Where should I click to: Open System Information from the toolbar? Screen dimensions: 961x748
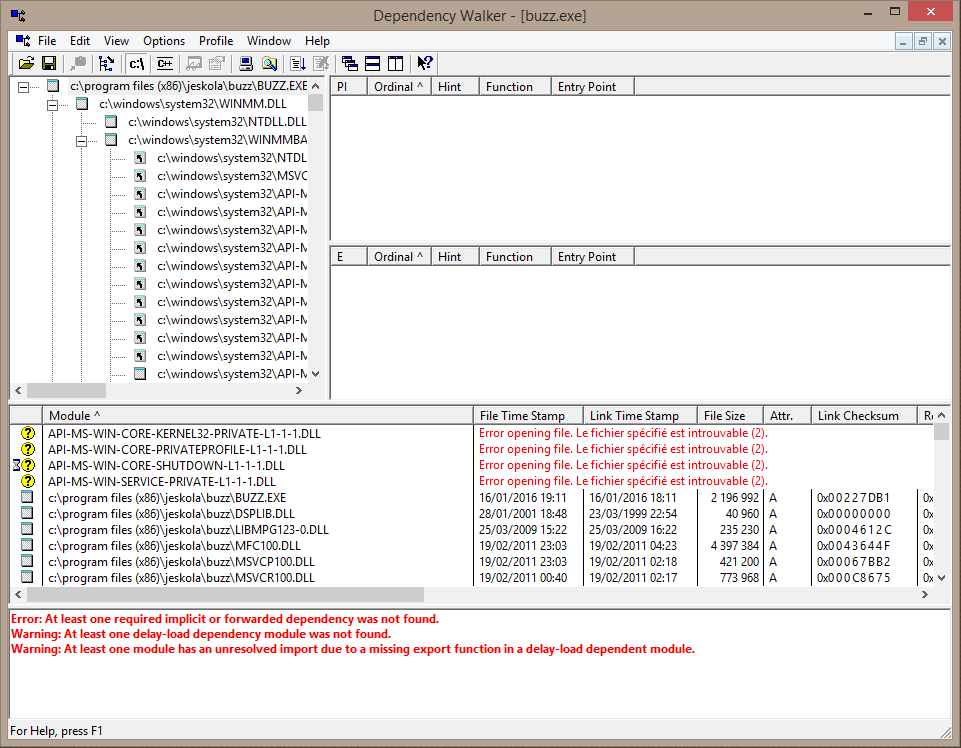point(245,64)
